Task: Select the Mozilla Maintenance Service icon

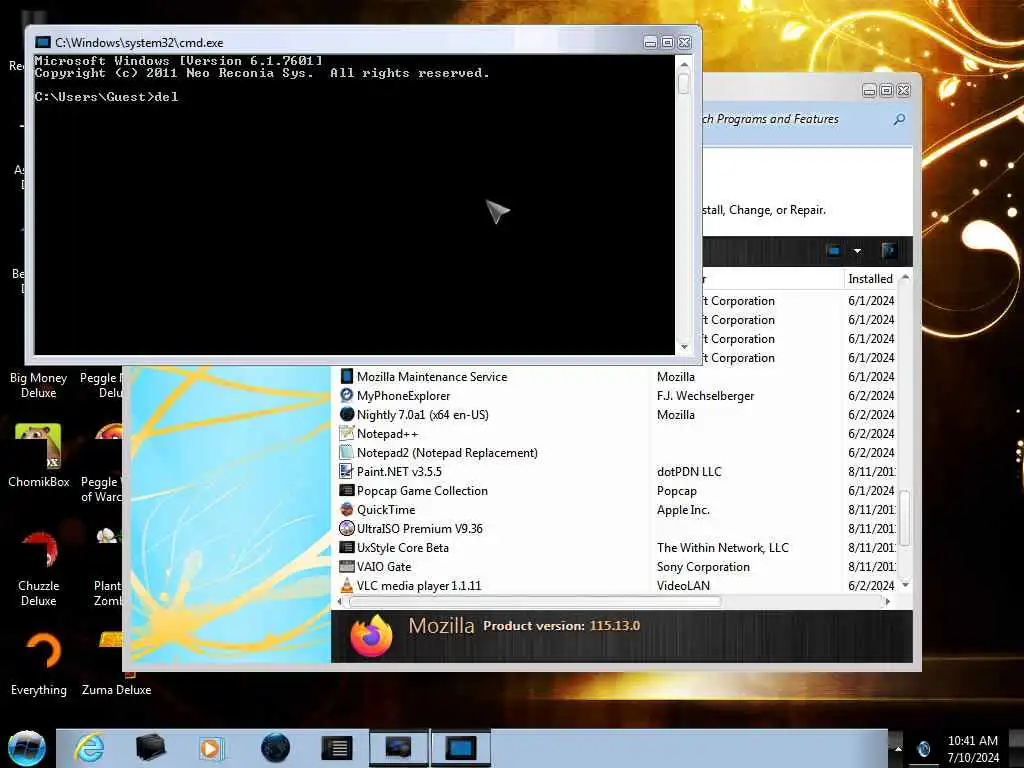Action: [347, 377]
